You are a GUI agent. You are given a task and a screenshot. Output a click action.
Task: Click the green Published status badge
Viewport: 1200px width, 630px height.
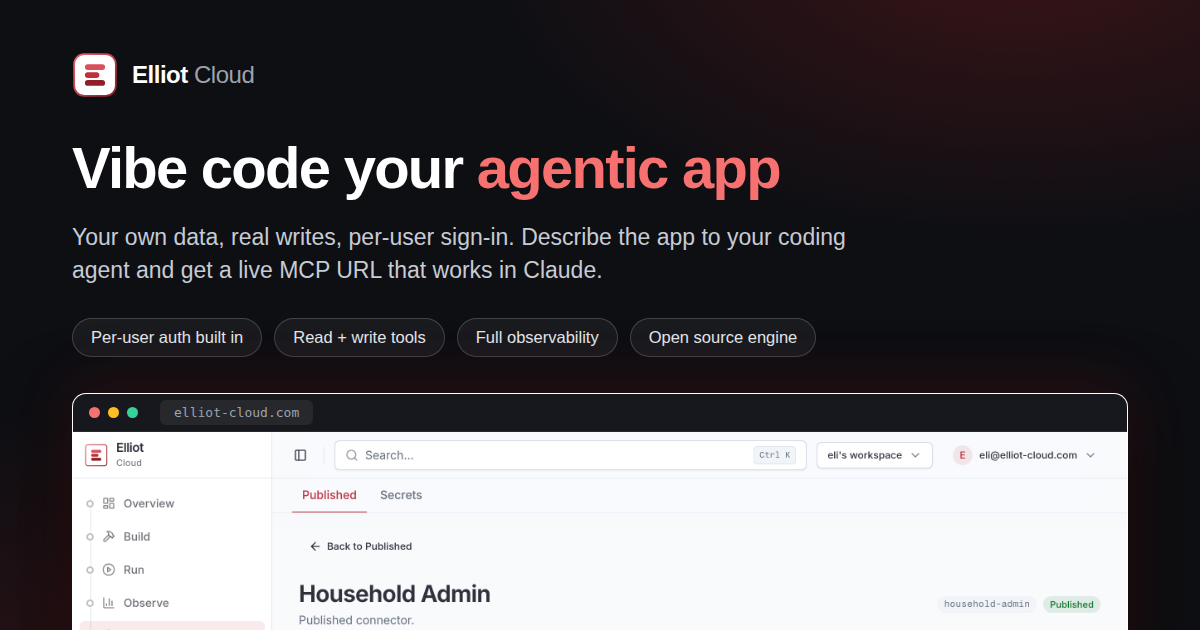coord(1072,604)
